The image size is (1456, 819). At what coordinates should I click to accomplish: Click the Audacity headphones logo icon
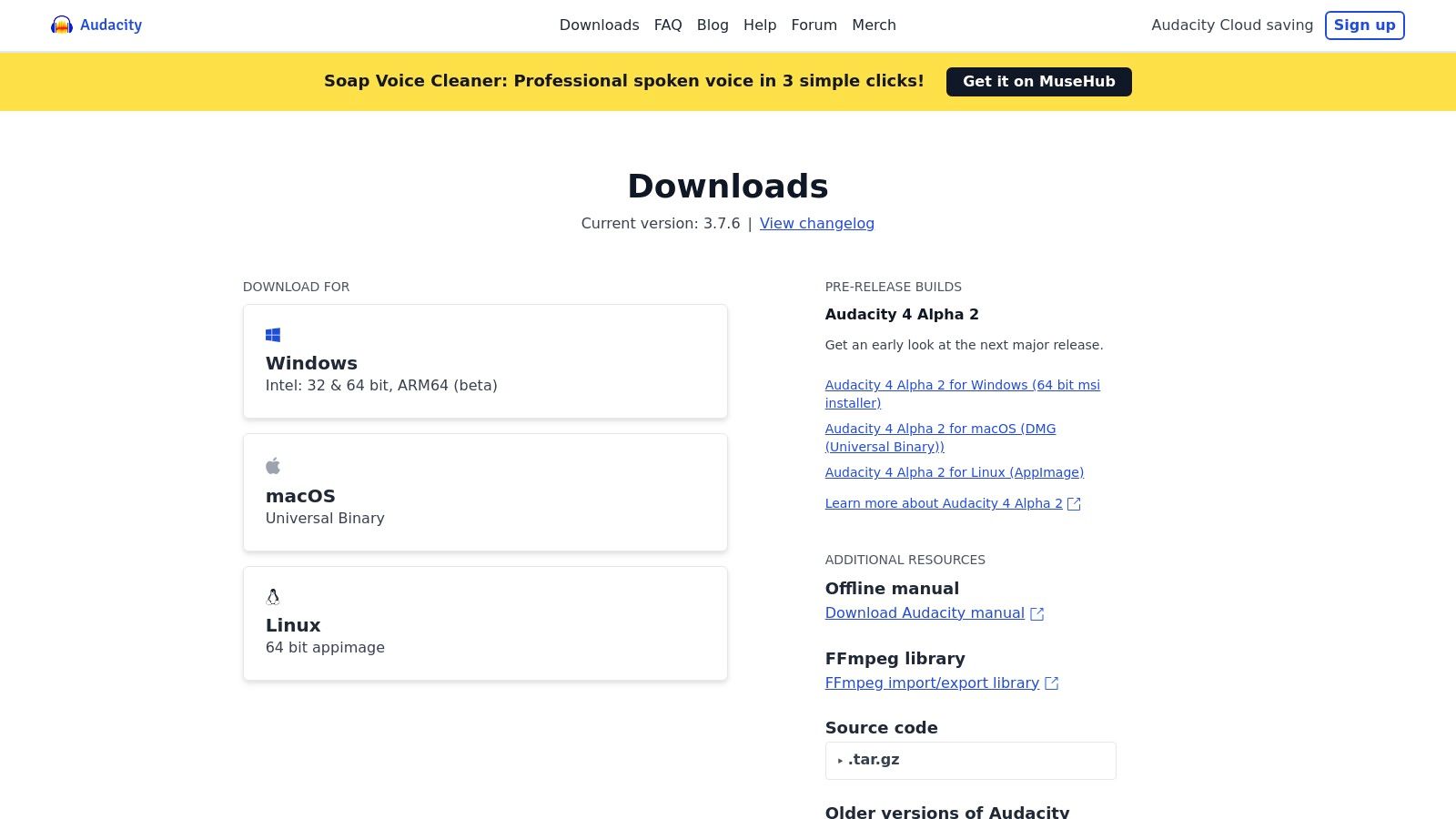point(62,25)
